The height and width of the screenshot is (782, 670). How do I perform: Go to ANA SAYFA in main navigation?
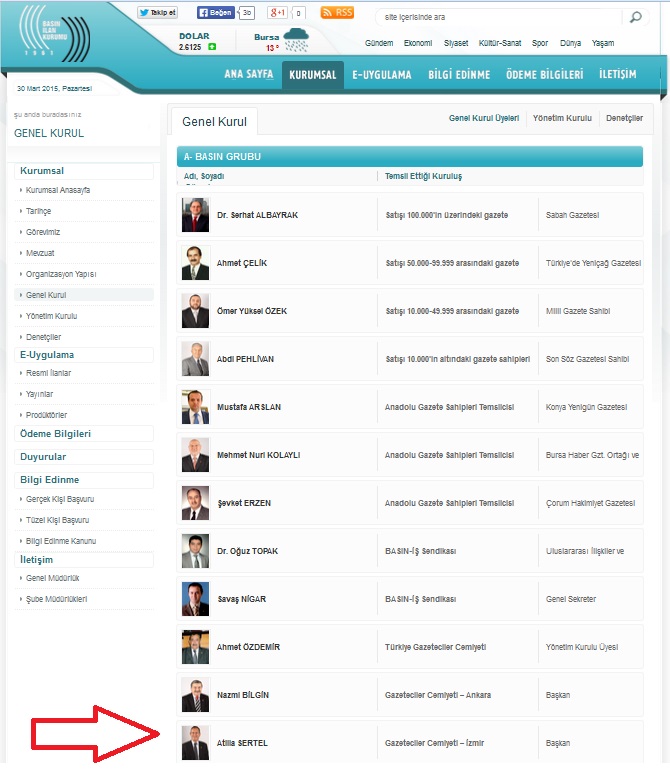point(248,75)
